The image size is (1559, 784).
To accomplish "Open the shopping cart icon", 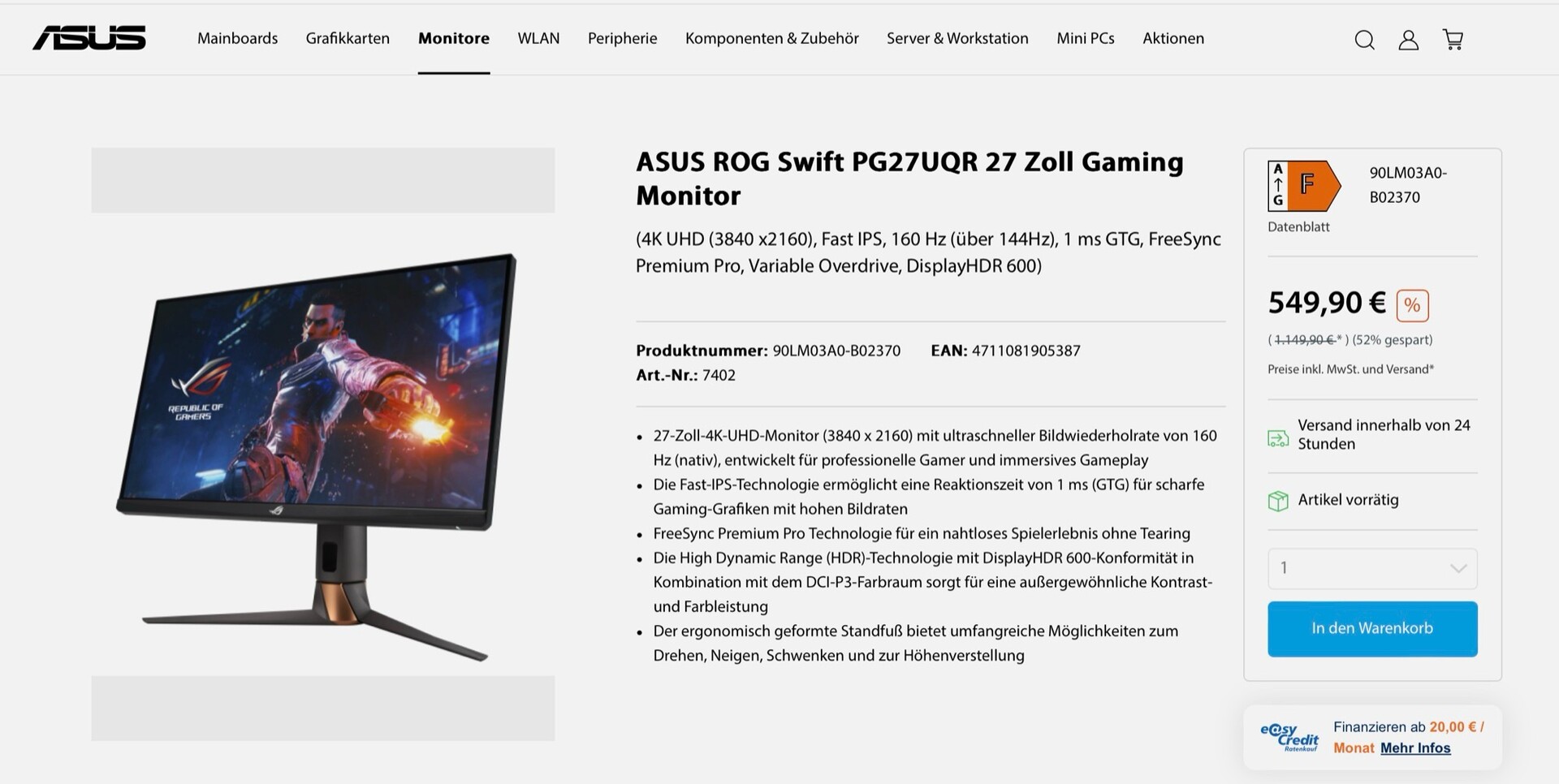I will (x=1453, y=40).
